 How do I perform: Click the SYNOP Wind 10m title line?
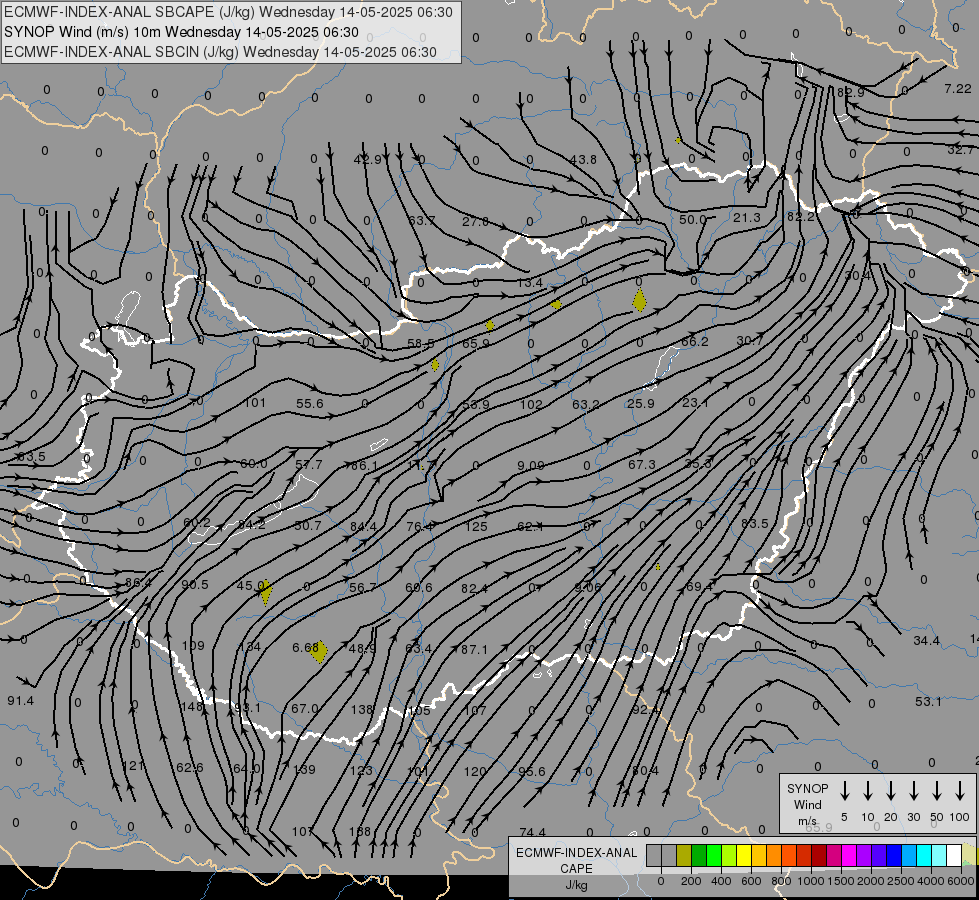[181, 32]
